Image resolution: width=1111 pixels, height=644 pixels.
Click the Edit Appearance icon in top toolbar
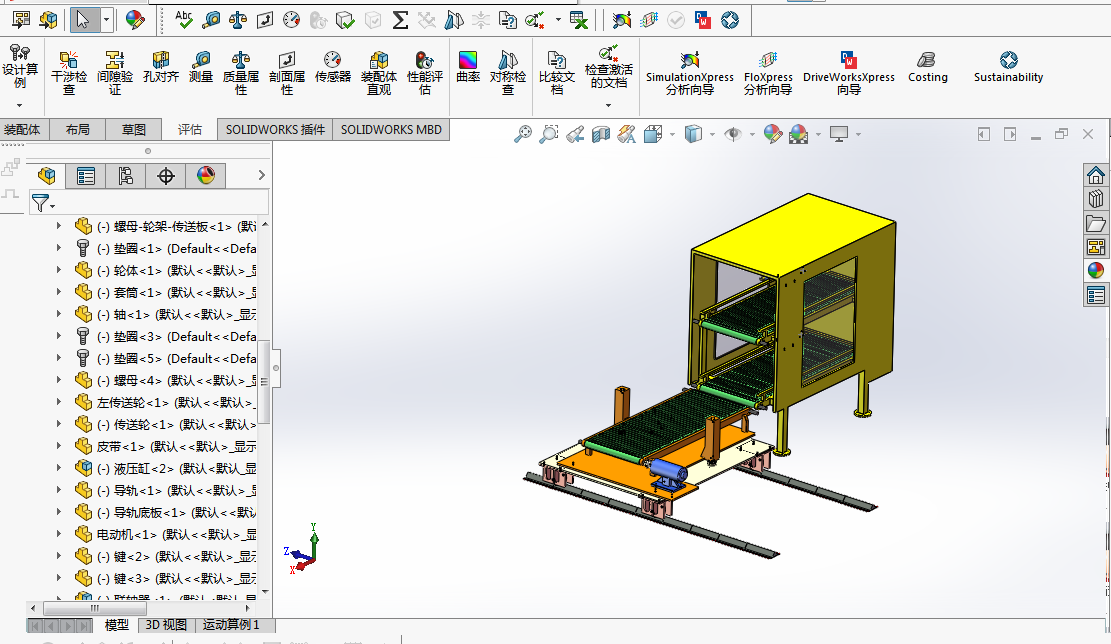click(135, 20)
